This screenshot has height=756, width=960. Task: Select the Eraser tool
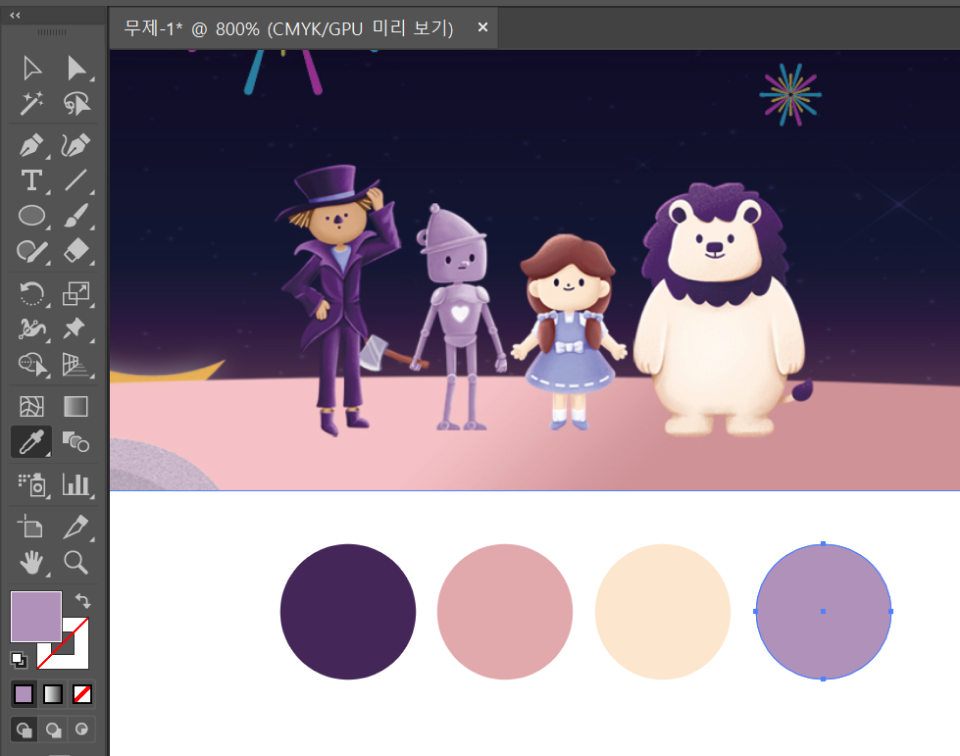[x=76, y=250]
